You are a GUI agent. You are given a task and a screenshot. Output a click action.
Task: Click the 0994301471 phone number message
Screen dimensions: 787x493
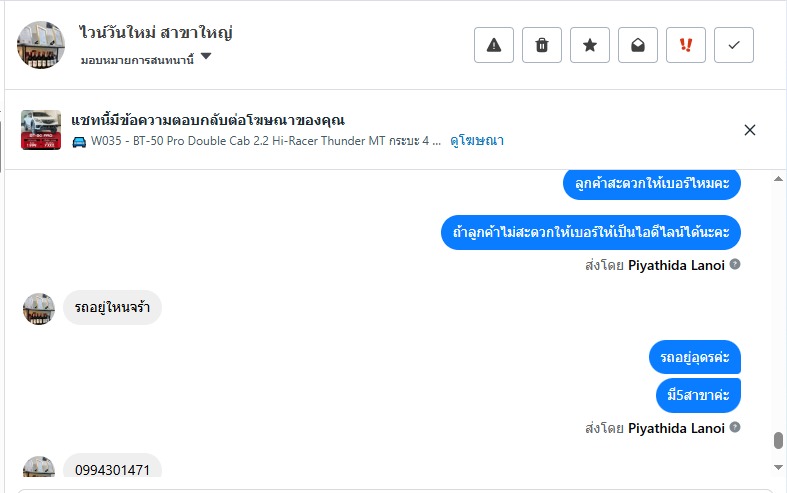(x=112, y=469)
